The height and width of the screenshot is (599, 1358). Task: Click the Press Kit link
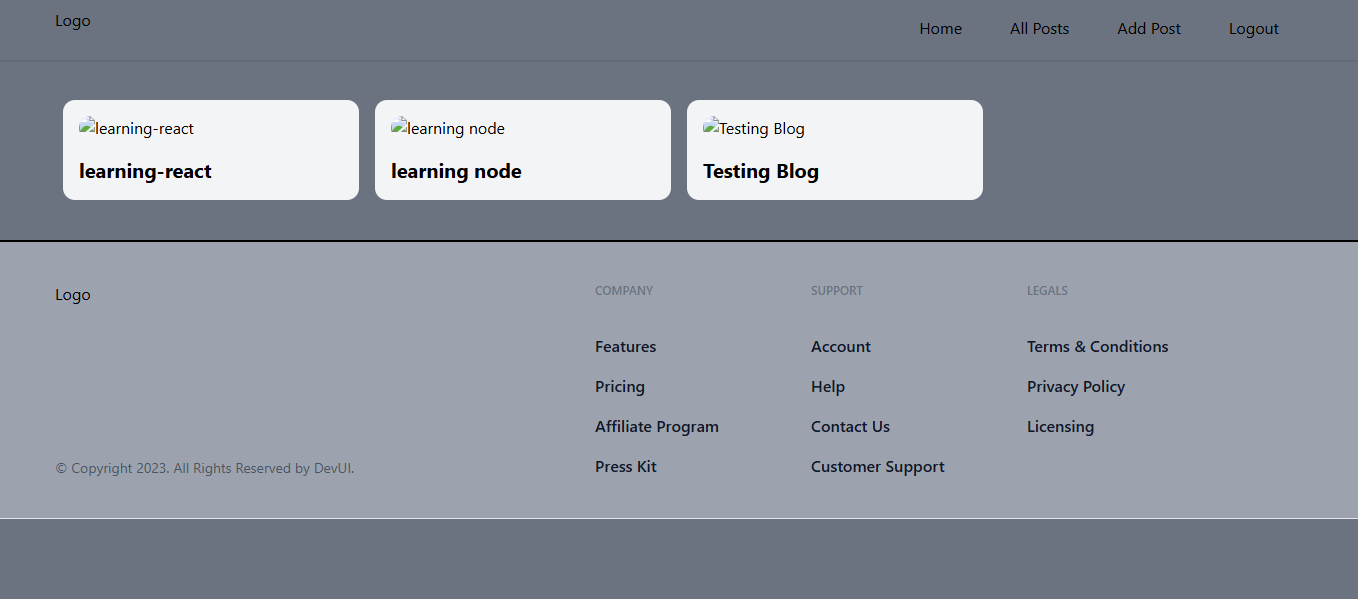[625, 467]
